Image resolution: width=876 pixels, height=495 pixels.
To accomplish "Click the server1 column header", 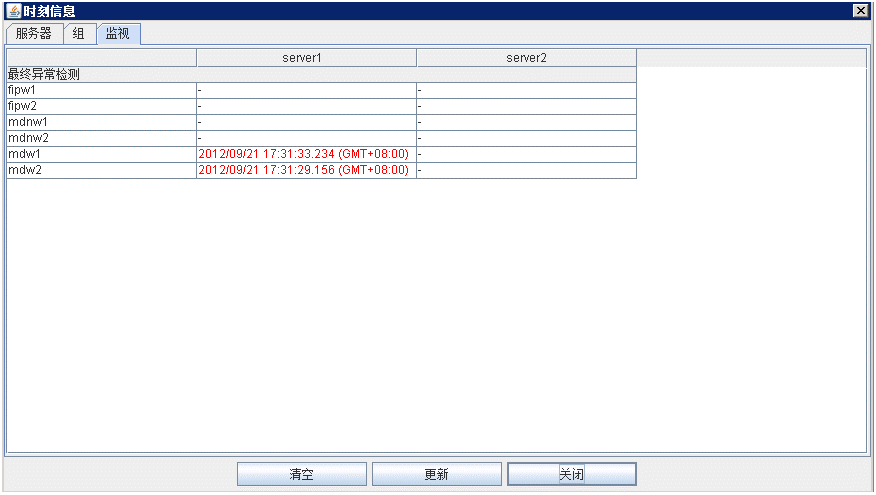I will 306,58.
